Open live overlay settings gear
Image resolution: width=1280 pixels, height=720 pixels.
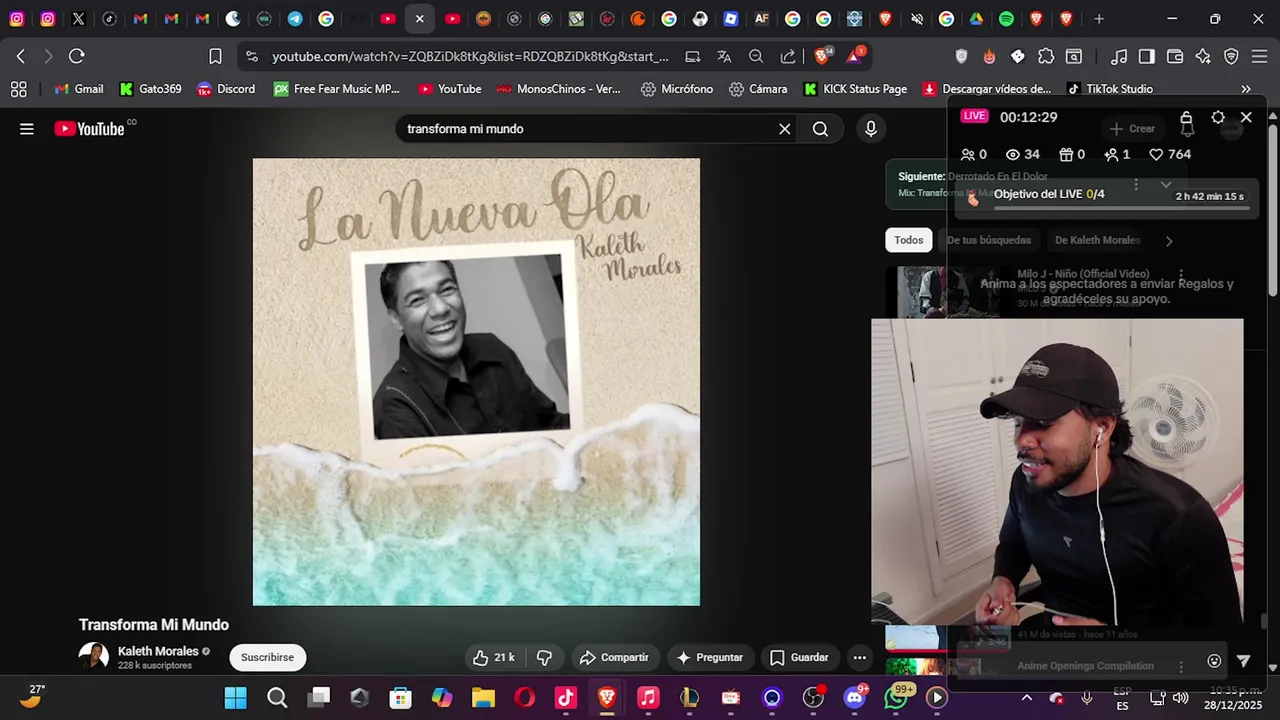coord(1218,118)
